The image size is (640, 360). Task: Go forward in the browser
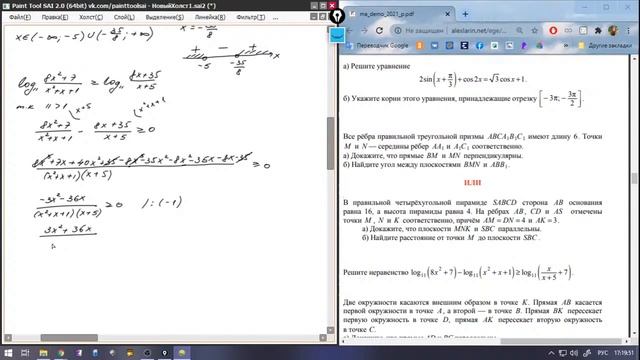[364, 31]
